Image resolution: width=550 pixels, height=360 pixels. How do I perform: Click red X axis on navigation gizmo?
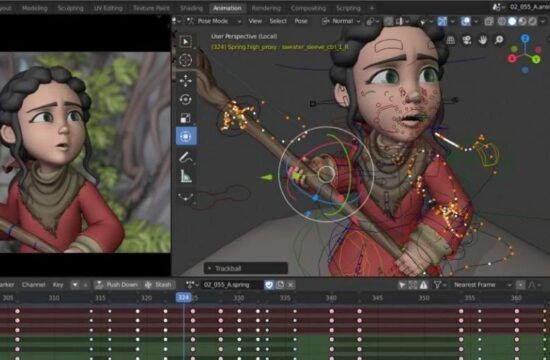point(512,58)
